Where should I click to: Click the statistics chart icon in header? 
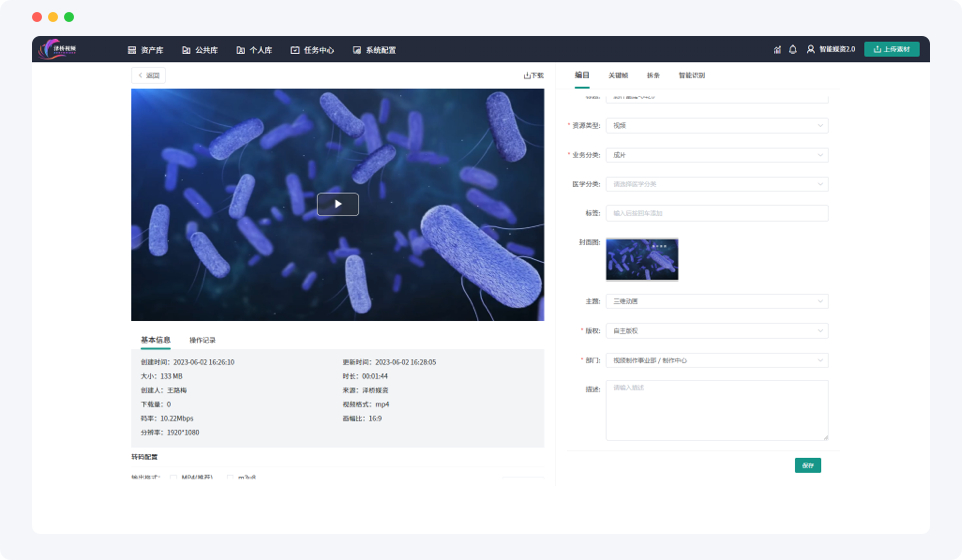(777, 49)
